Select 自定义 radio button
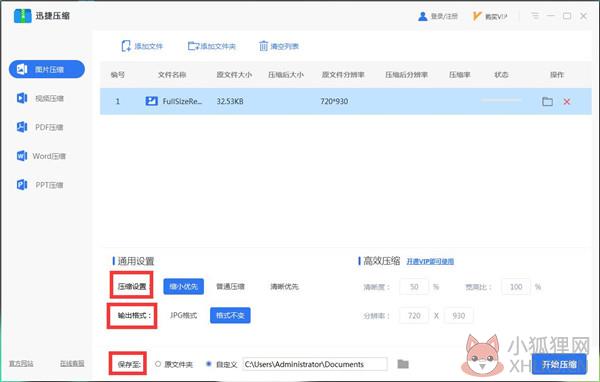Viewport: 600px width, 382px height. pos(209,364)
